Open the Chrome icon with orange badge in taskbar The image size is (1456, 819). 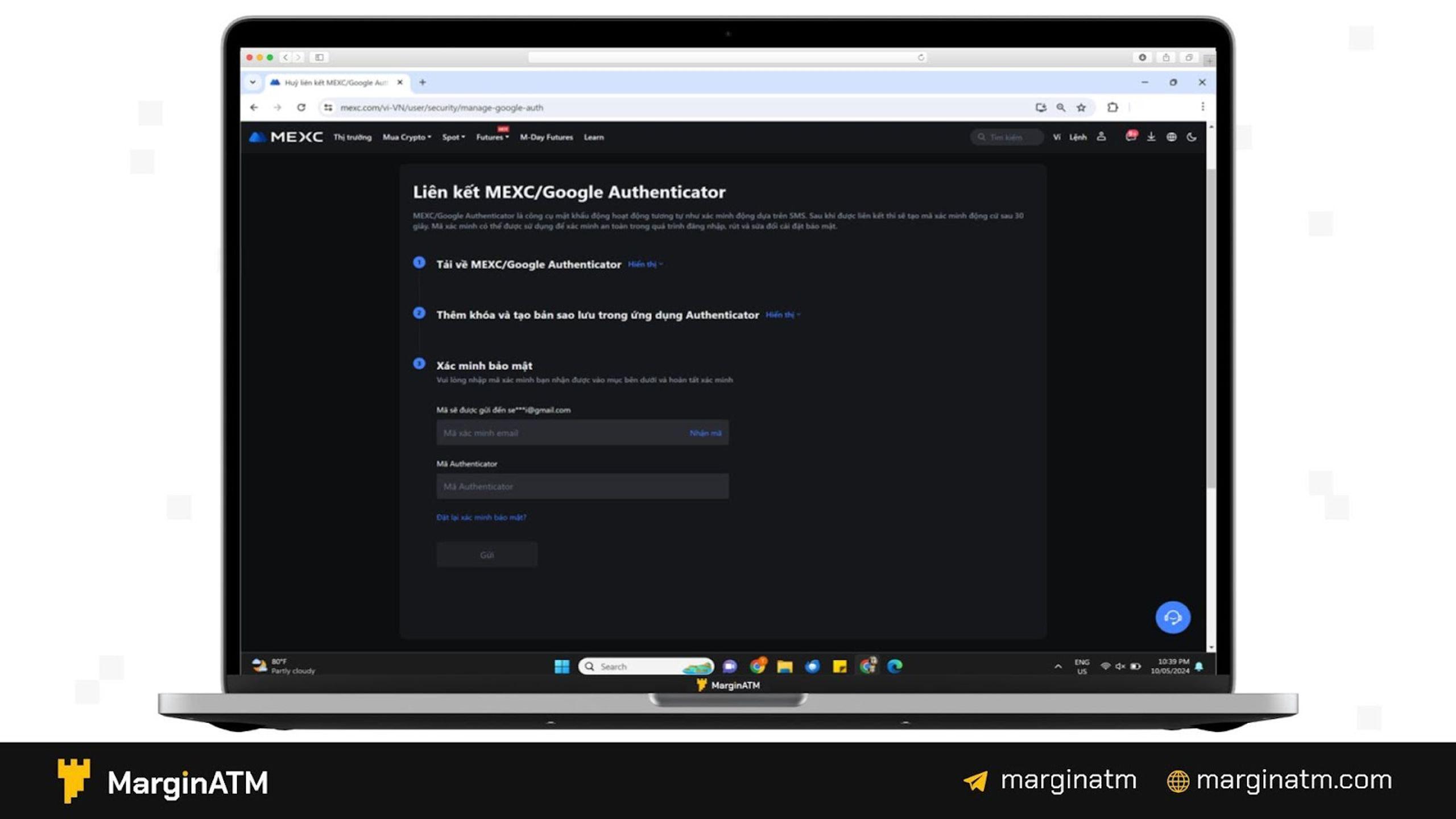(x=758, y=665)
